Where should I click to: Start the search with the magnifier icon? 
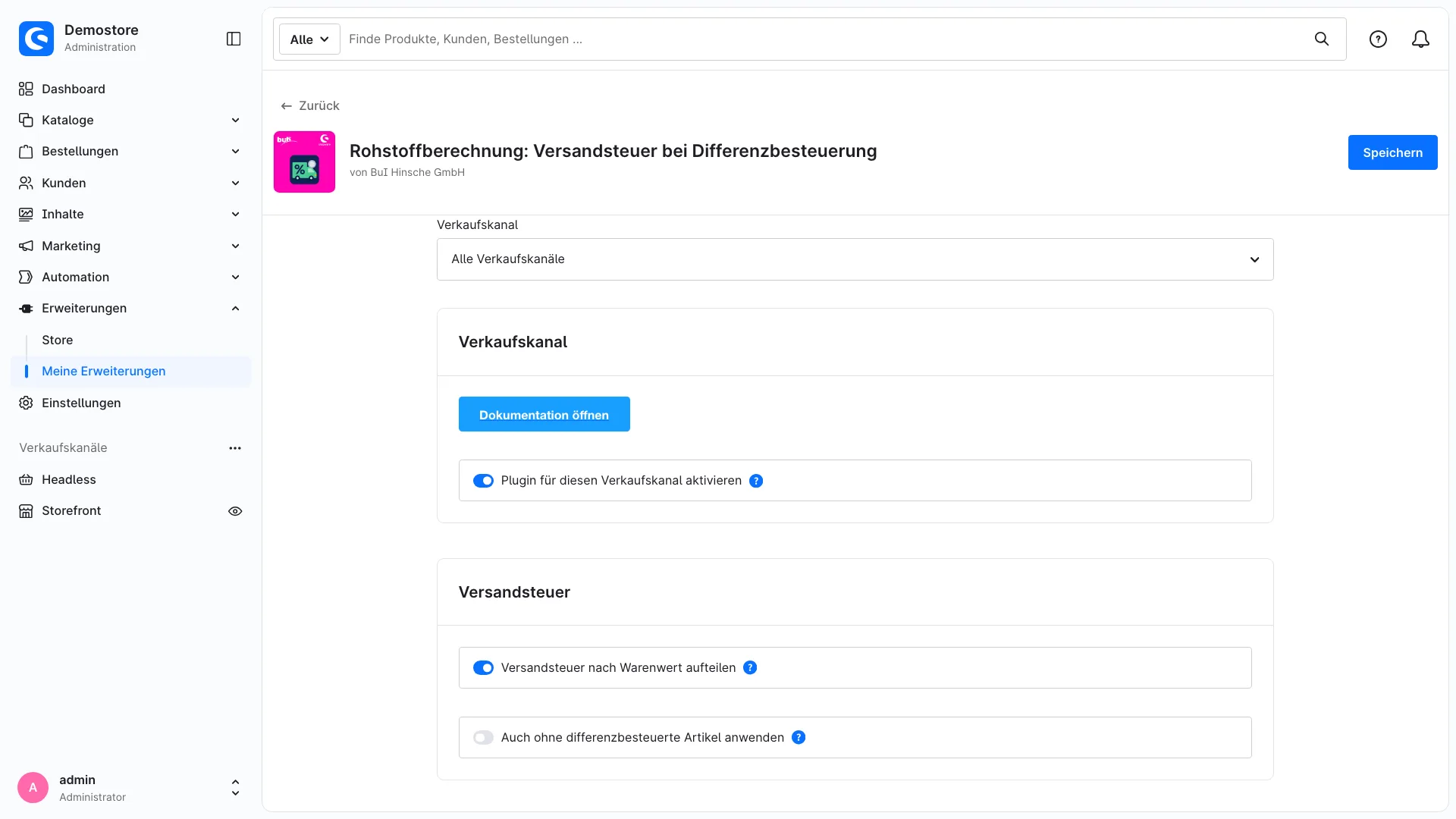1322,39
